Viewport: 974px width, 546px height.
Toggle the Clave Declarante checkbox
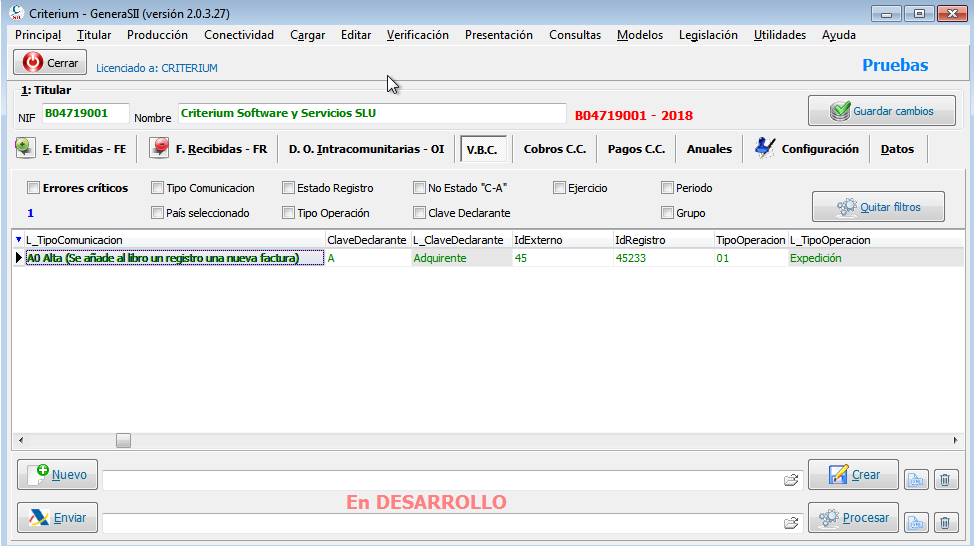click(x=419, y=213)
